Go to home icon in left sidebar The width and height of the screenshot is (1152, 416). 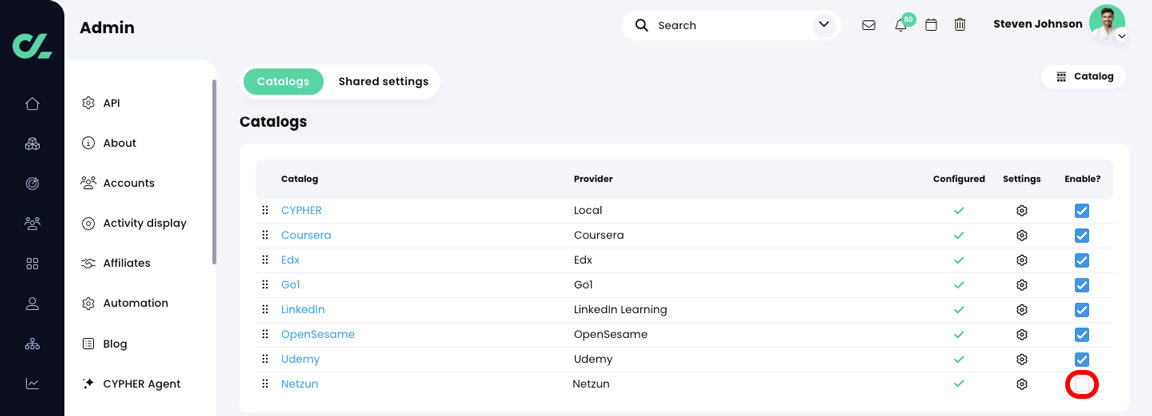(x=32, y=104)
